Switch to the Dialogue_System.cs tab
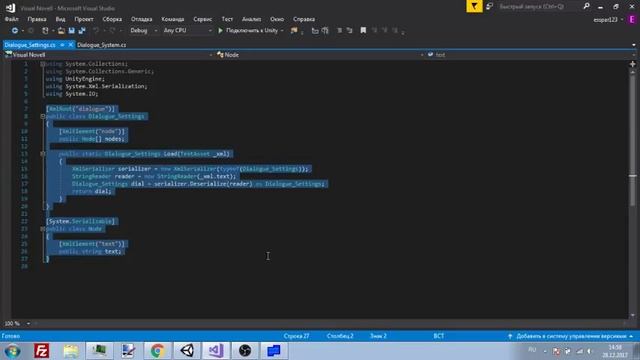Viewport: 640px width, 360px height. coord(102,45)
